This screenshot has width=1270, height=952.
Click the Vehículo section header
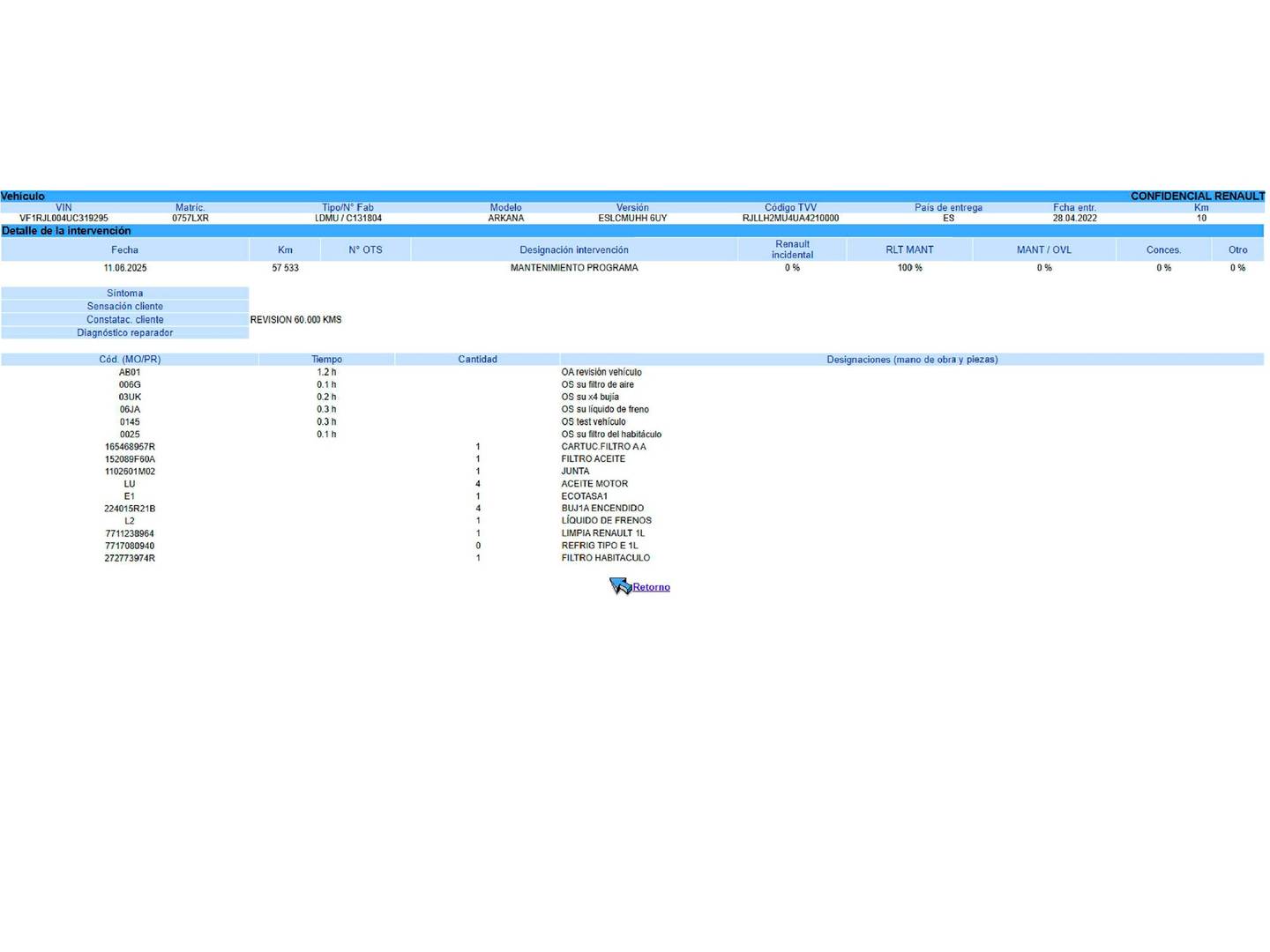click(23, 197)
